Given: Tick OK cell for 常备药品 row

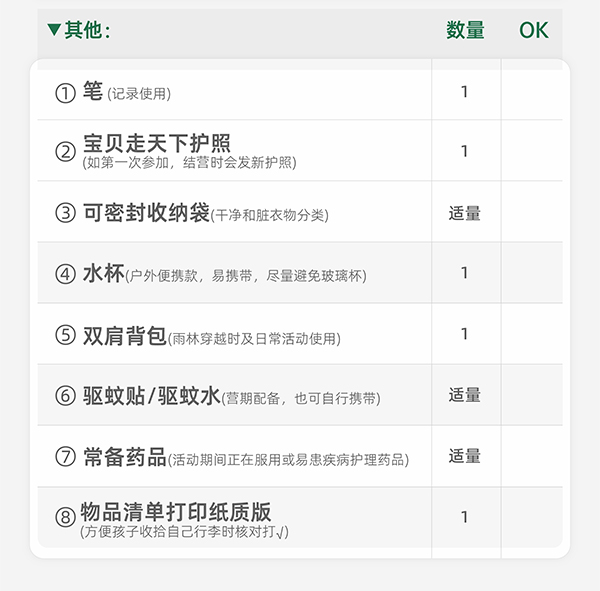Looking at the screenshot, I should (x=533, y=456).
